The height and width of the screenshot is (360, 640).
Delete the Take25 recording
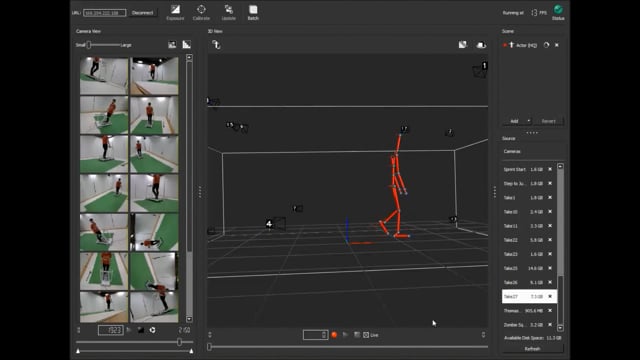(x=550, y=268)
